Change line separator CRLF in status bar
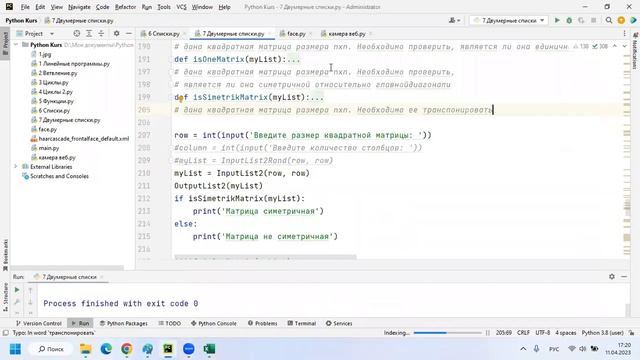This screenshot has height=360, width=640. click(523, 333)
